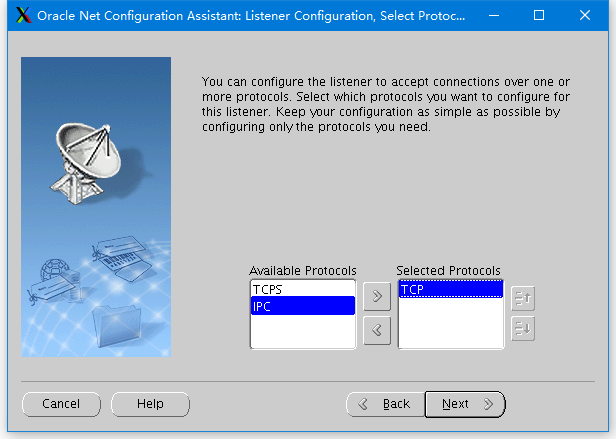Click the Cancel button
The height and width of the screenshot is (439, 616).
coord(61,404)
